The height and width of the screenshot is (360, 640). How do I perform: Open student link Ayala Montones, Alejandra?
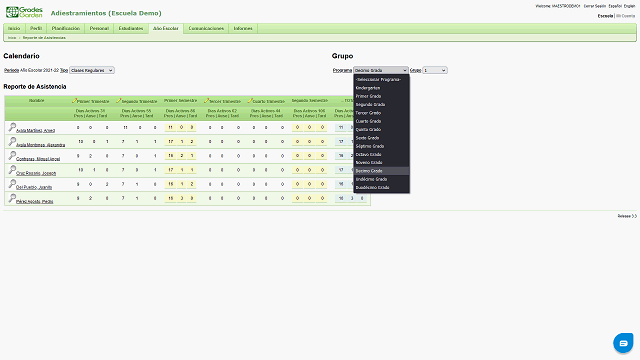(x=40, y=145)
